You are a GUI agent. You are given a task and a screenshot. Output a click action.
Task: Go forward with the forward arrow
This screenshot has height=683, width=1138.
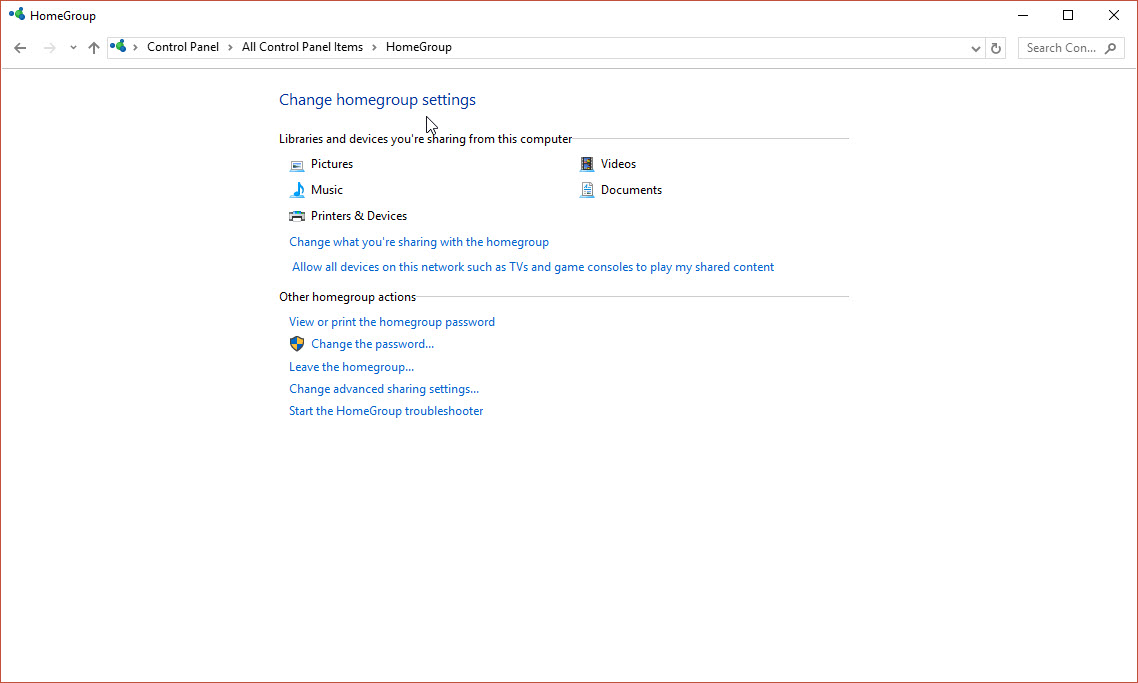coord(49,48)
